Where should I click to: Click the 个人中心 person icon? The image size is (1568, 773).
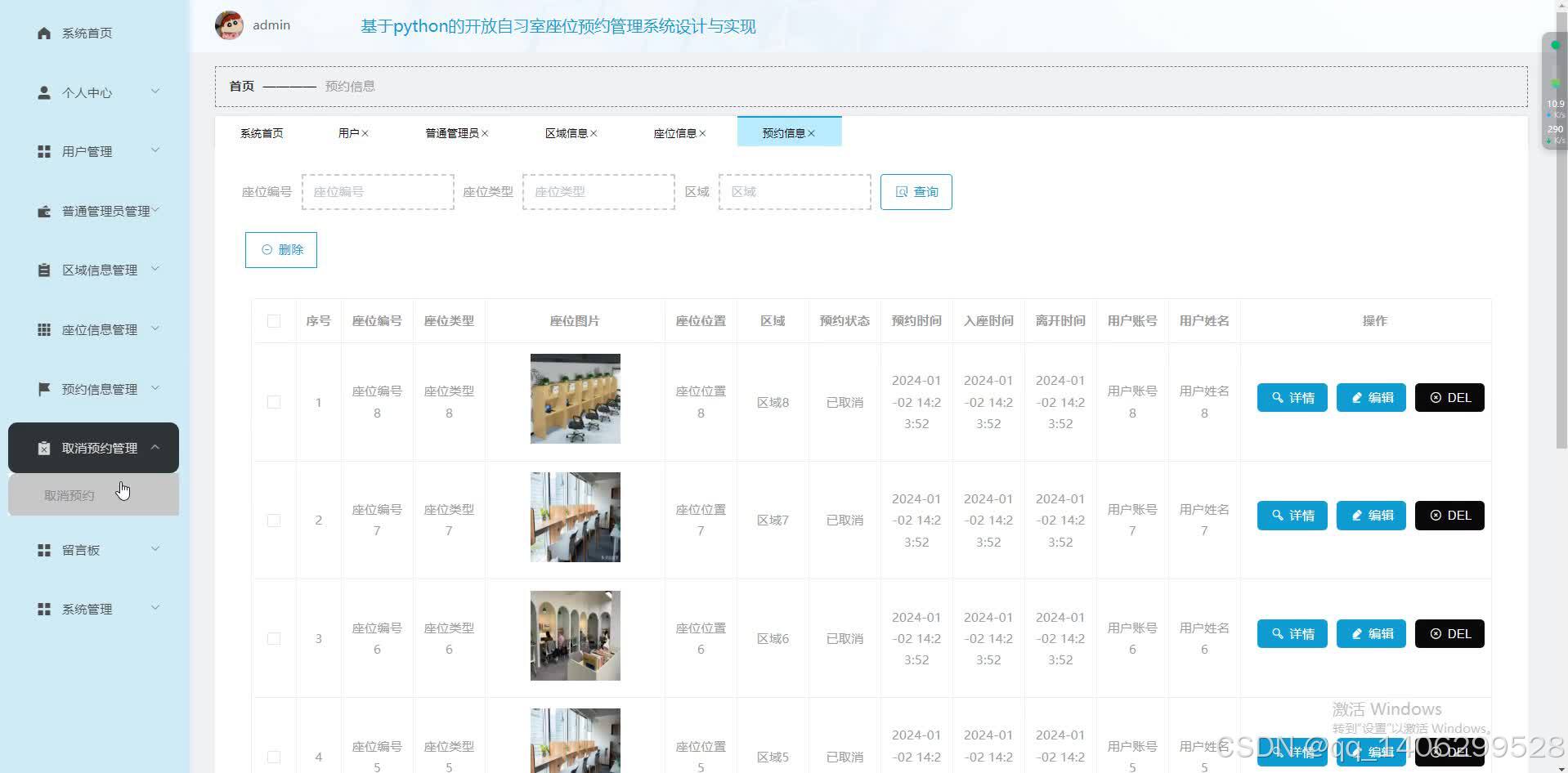(x=44, y=92)
